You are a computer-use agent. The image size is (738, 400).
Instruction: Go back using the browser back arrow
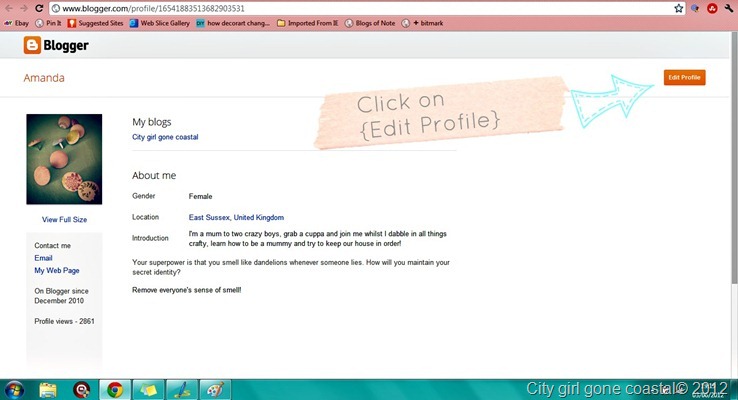pyautogui.click(x=8, y=8)
